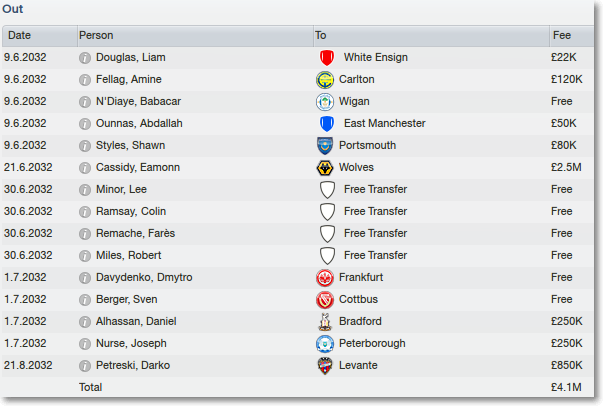Select the Peterborough club crest

point(325,344)
